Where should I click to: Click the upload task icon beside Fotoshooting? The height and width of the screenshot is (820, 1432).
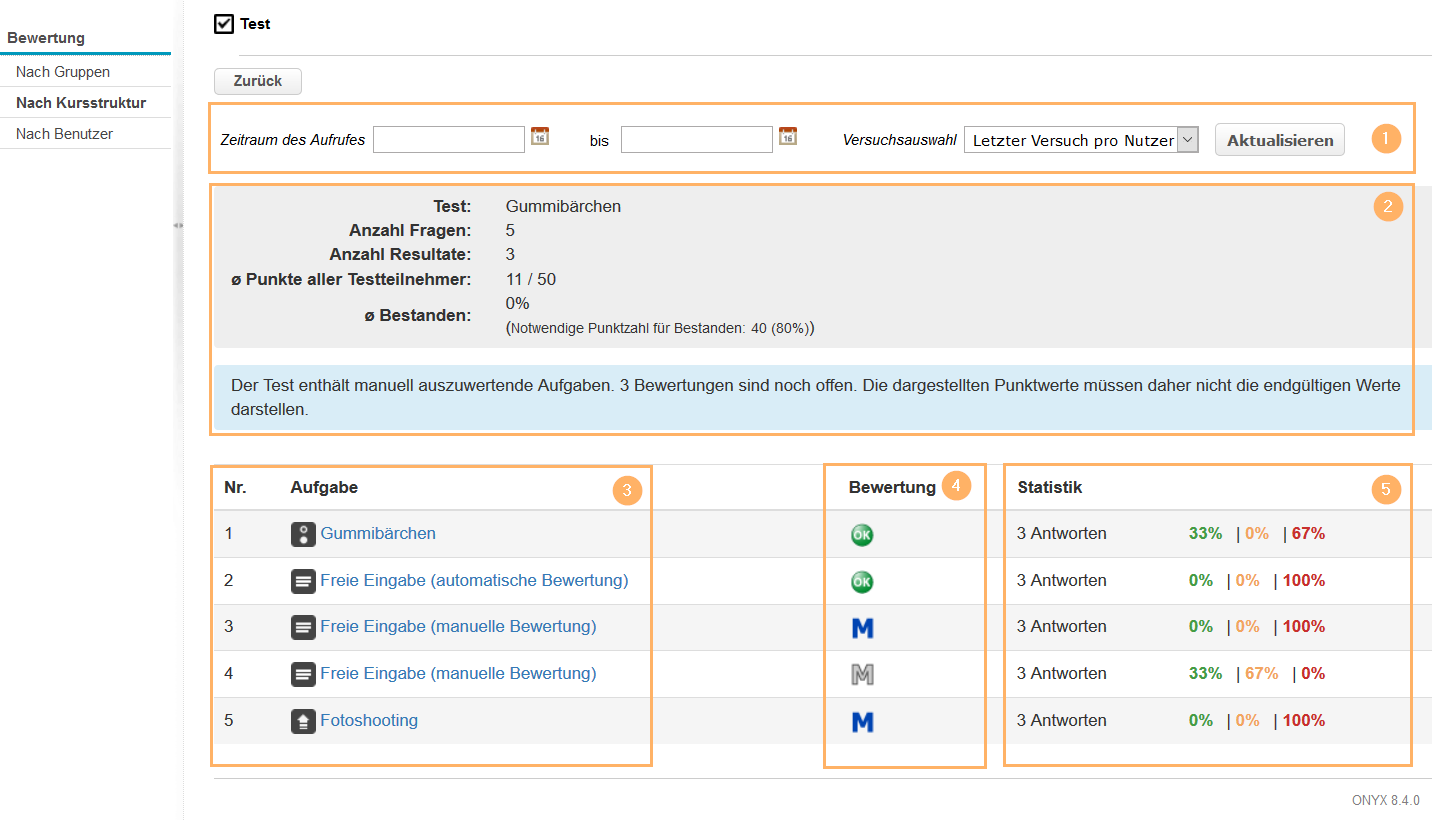303,721
